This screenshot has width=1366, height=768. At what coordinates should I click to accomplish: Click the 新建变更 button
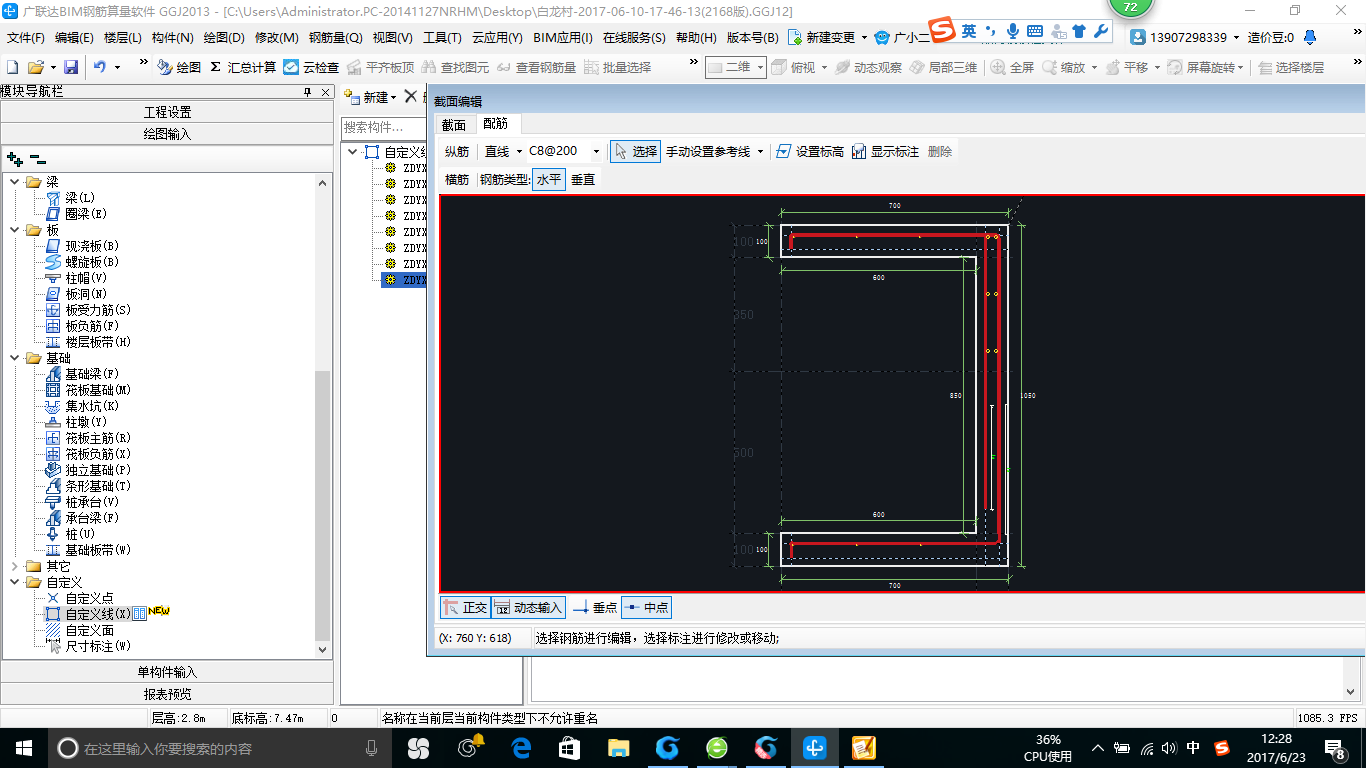[x=822, y=38]
